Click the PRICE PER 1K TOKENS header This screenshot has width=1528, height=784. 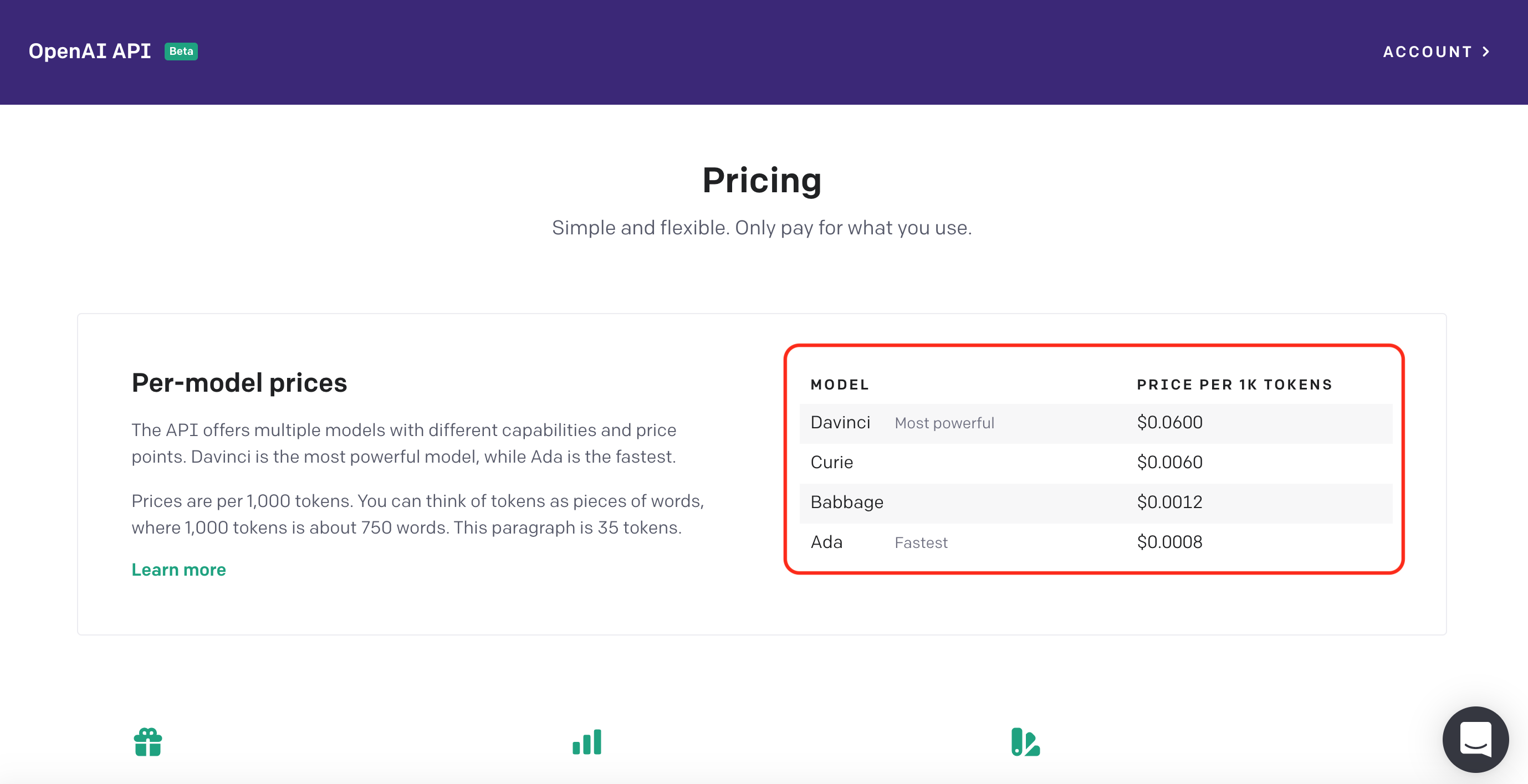point(1234,385)
